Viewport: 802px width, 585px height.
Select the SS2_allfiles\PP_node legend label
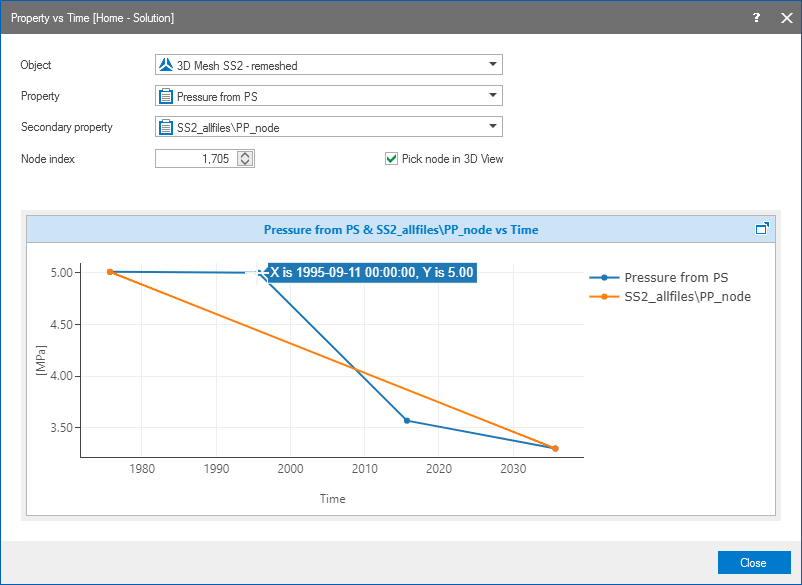[x=687, y=297]
